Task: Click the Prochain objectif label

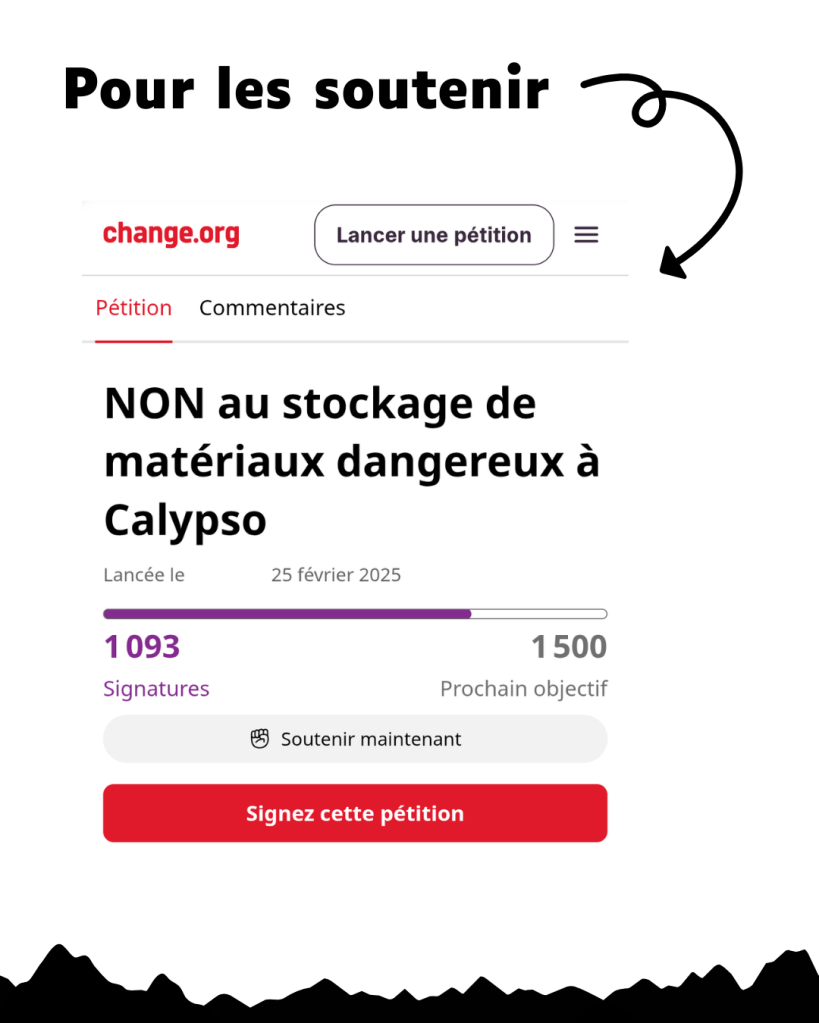Action: [x=524, y=689]
